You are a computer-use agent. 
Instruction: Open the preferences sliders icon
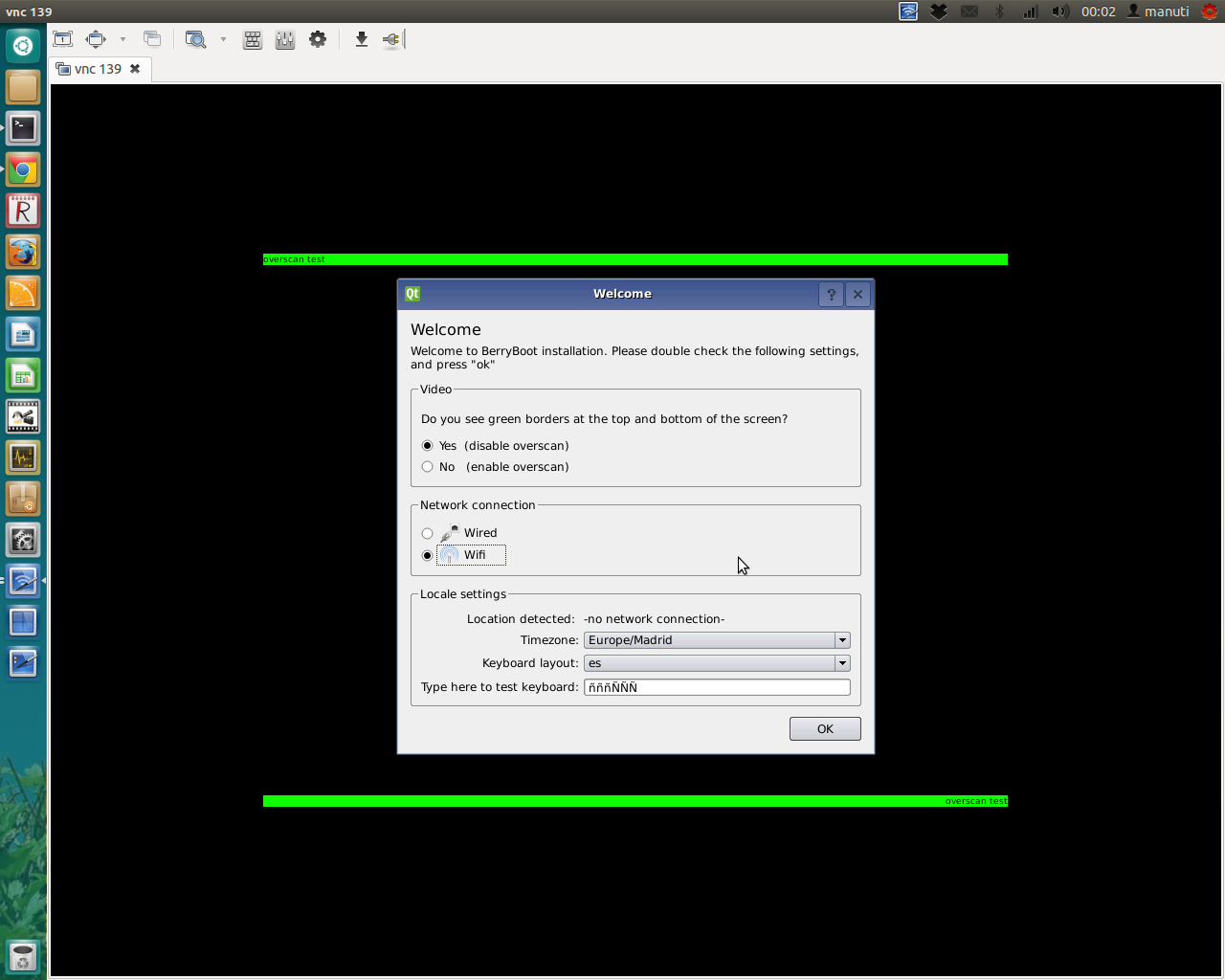tap(285, 39)
